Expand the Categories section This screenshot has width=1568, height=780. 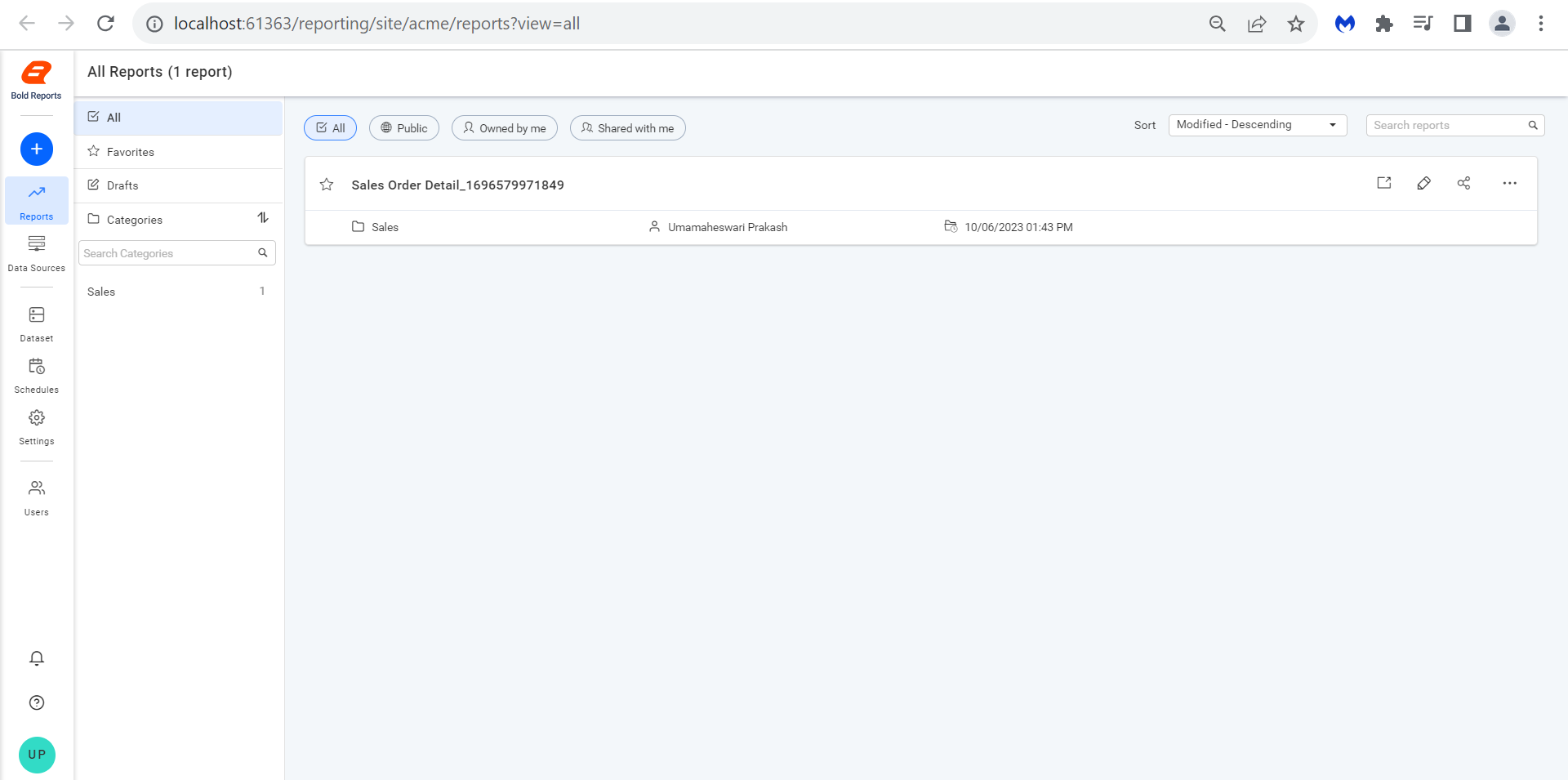pos(134,219)
